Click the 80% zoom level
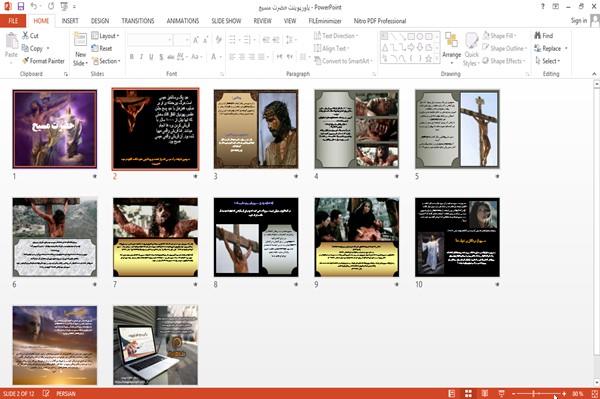The width and height of the screenshot is (600, 399). click(578, 394)
